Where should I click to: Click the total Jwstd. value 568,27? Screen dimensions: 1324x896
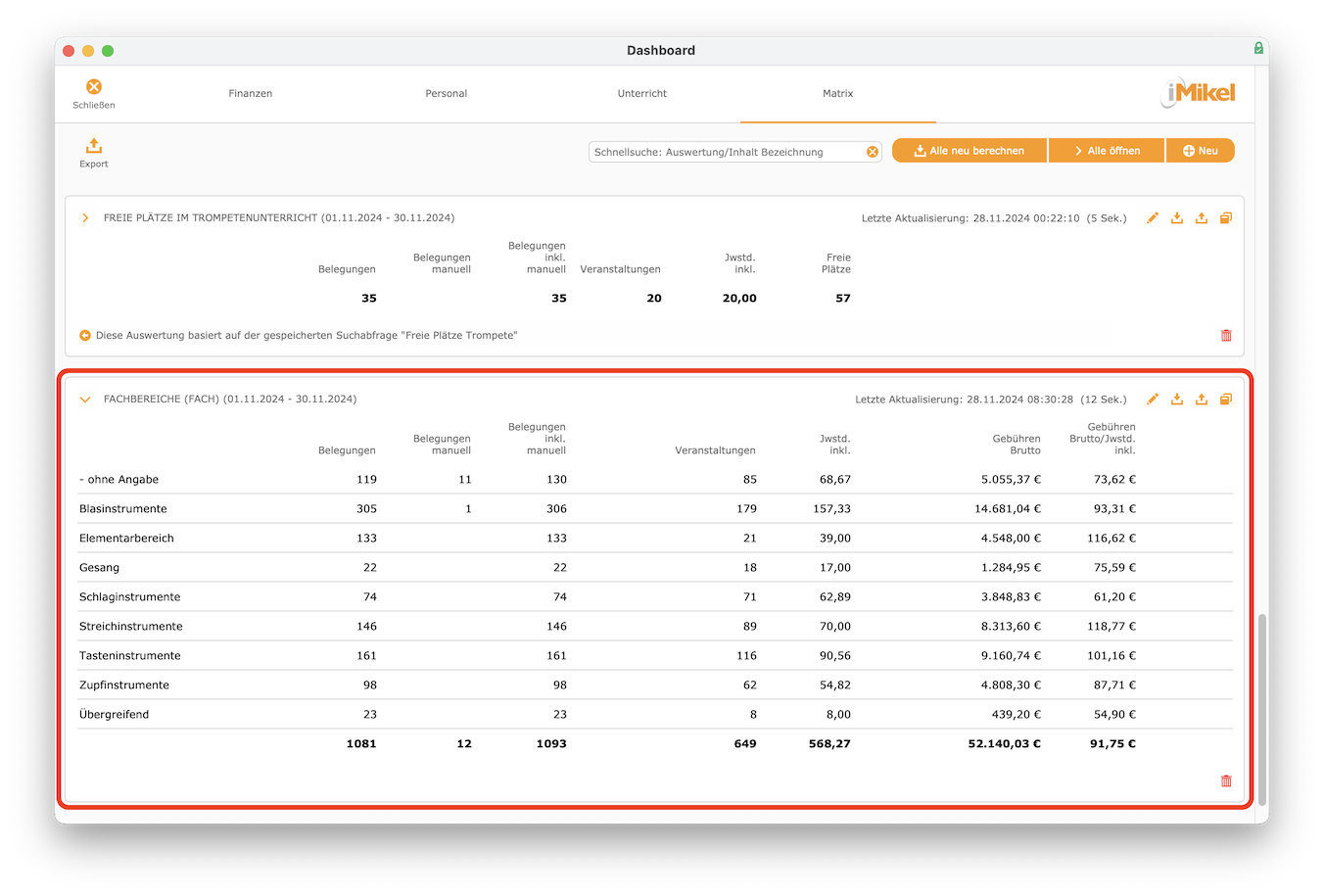coord(829,744)
